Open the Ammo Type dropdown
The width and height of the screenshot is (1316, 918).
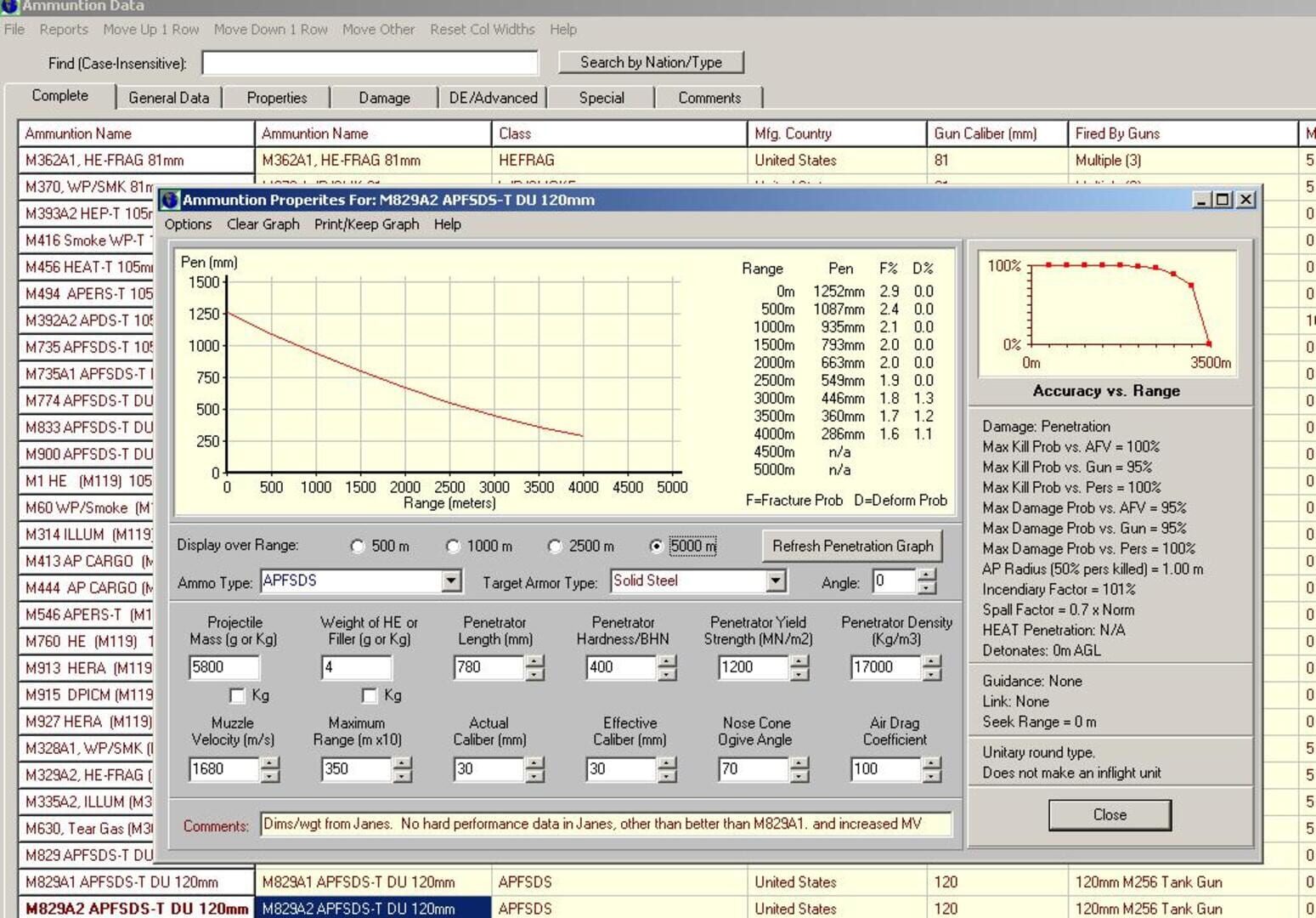(x=450, y=581)
